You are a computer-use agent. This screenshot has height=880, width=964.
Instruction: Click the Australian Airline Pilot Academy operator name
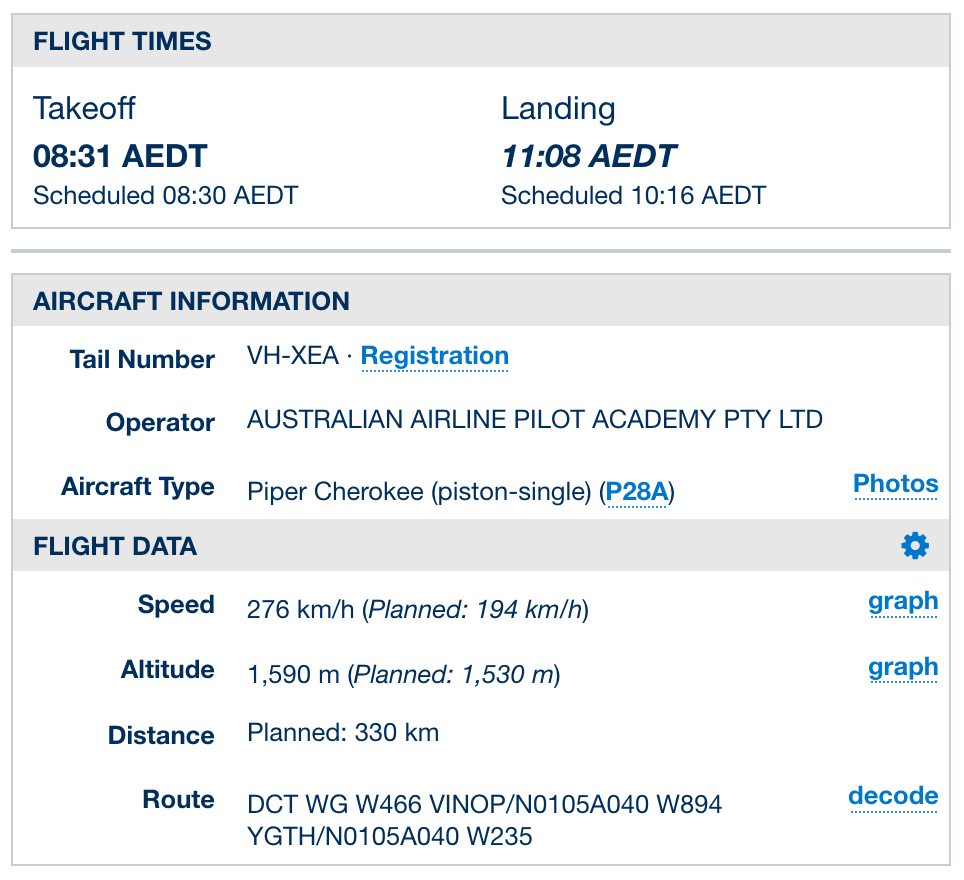534,420
